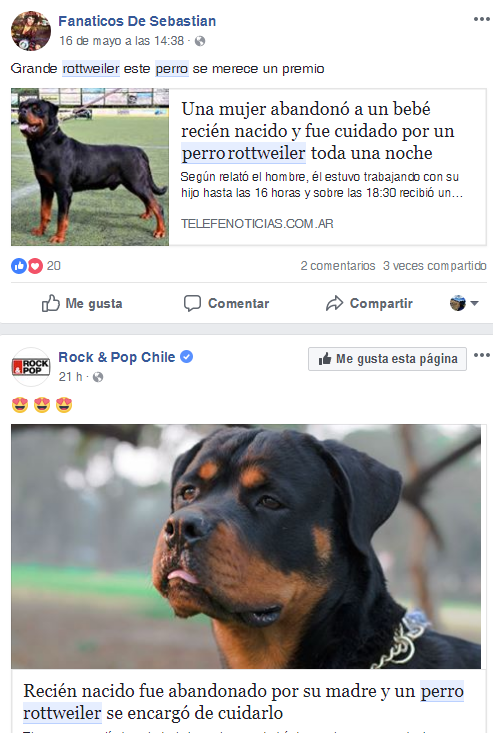Click the Comentar speech bubble icon
The height and width of the screenshot is (733, 495).
click(x=192, y=303)
